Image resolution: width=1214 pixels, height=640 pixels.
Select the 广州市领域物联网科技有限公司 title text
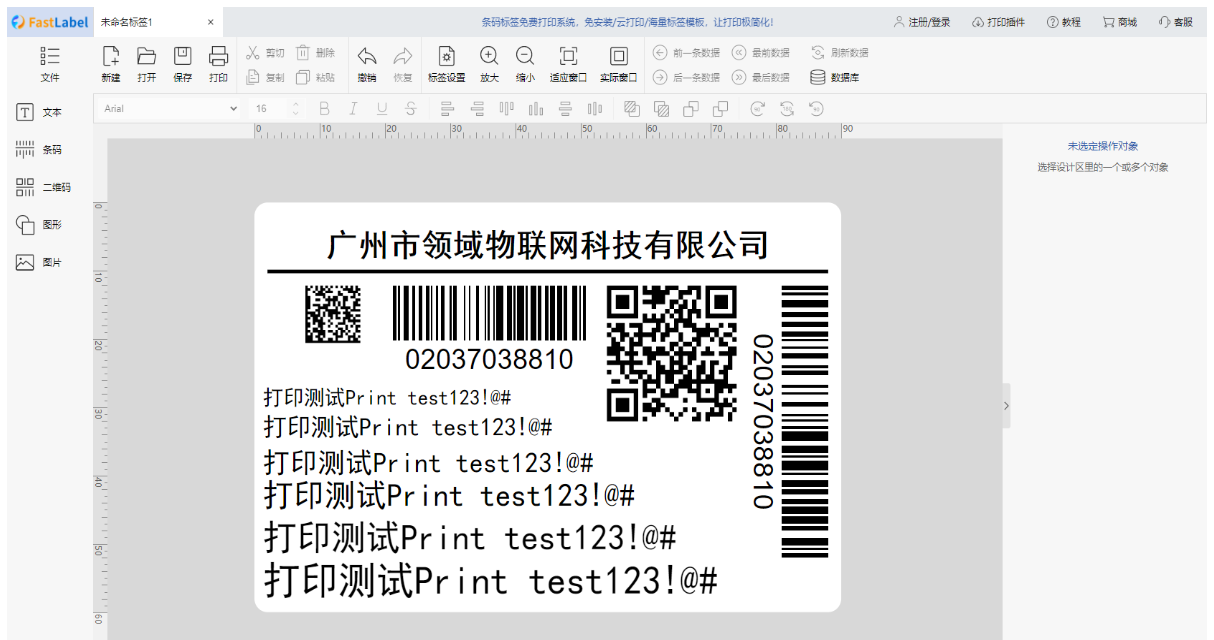548,245
